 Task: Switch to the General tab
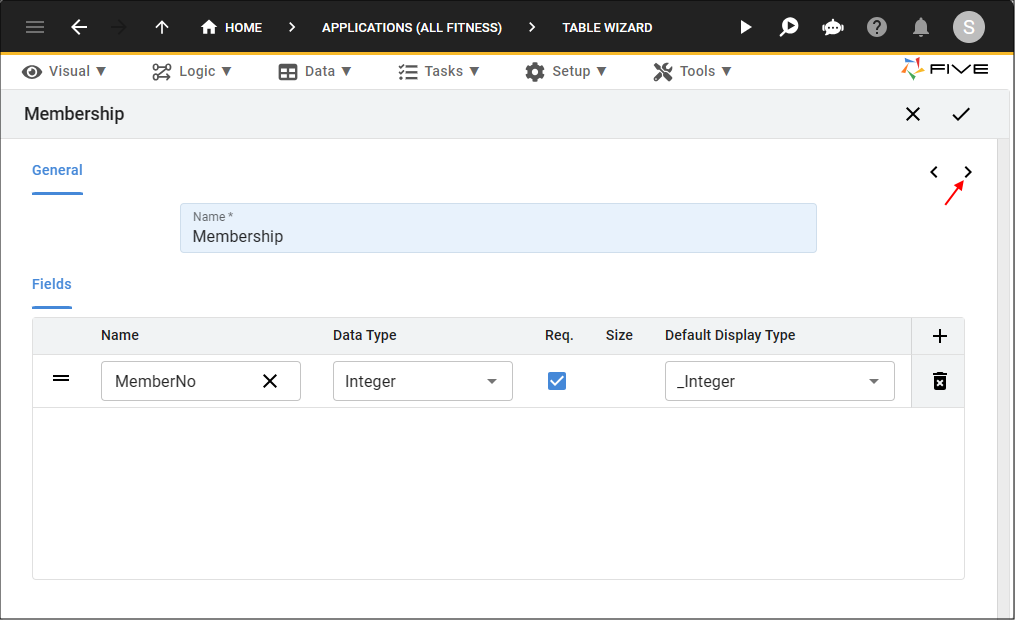click(x=57, y=170)
